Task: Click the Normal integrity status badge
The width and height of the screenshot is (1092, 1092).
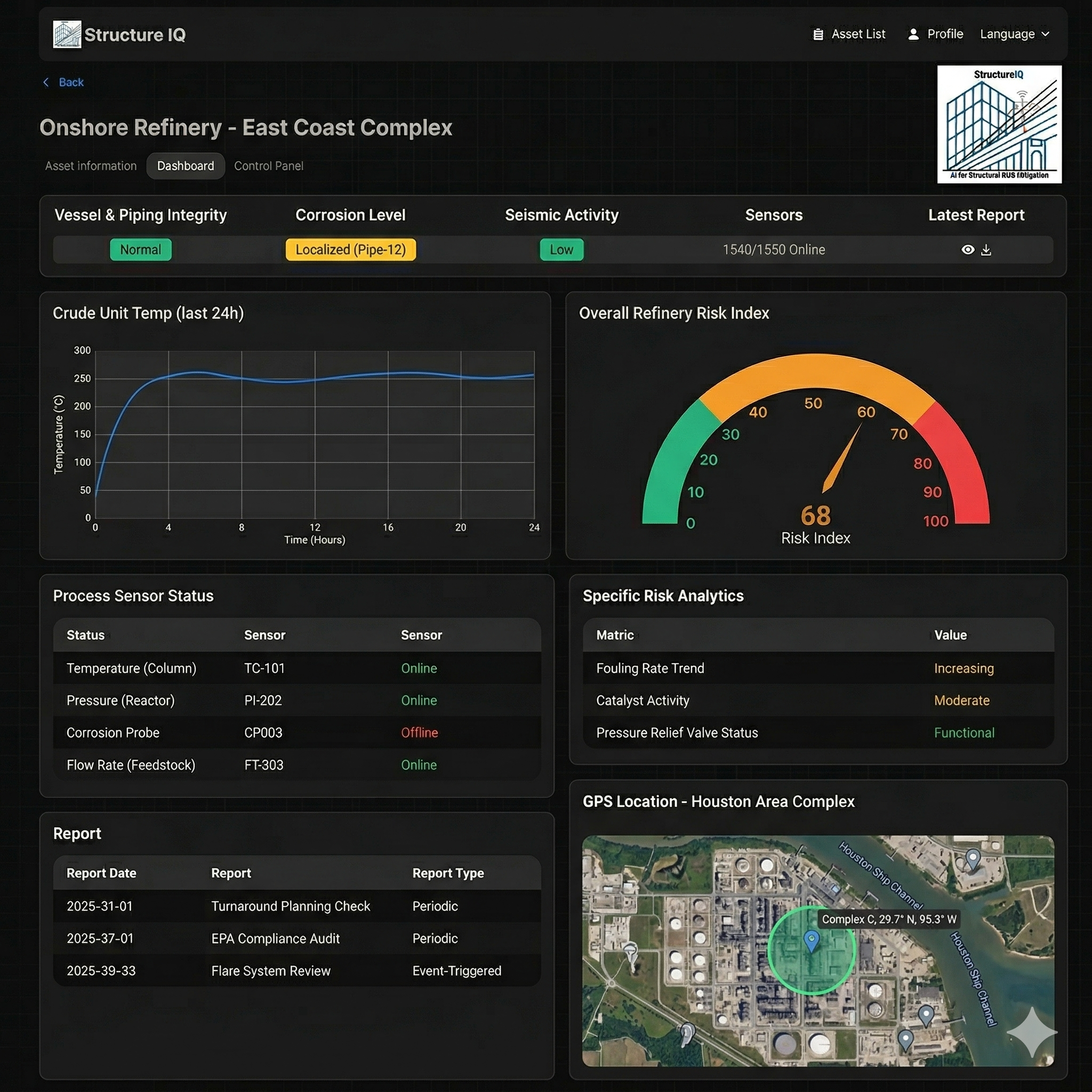Action: 140,250
